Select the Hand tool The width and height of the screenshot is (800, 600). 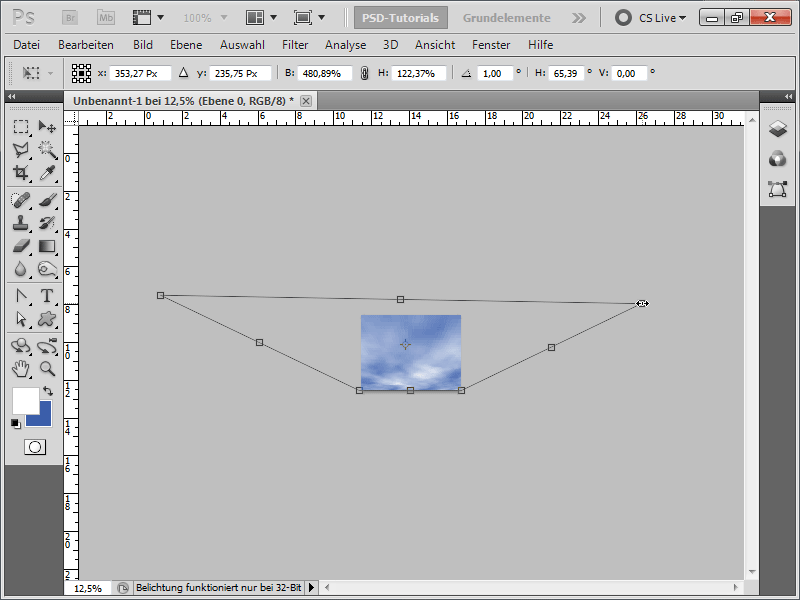click(x=20, y=368)
